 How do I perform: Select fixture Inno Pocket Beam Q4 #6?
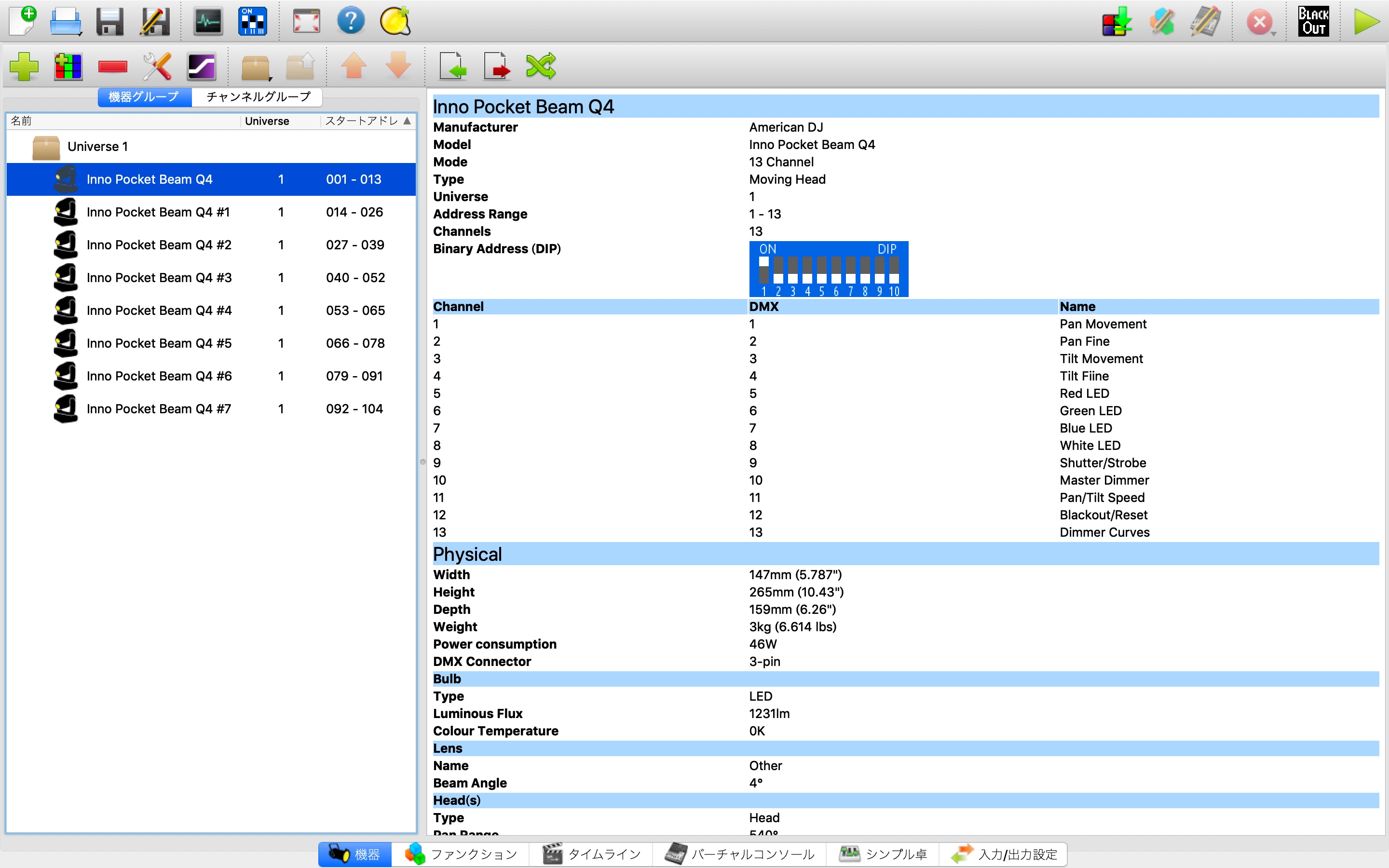[211, 376]
